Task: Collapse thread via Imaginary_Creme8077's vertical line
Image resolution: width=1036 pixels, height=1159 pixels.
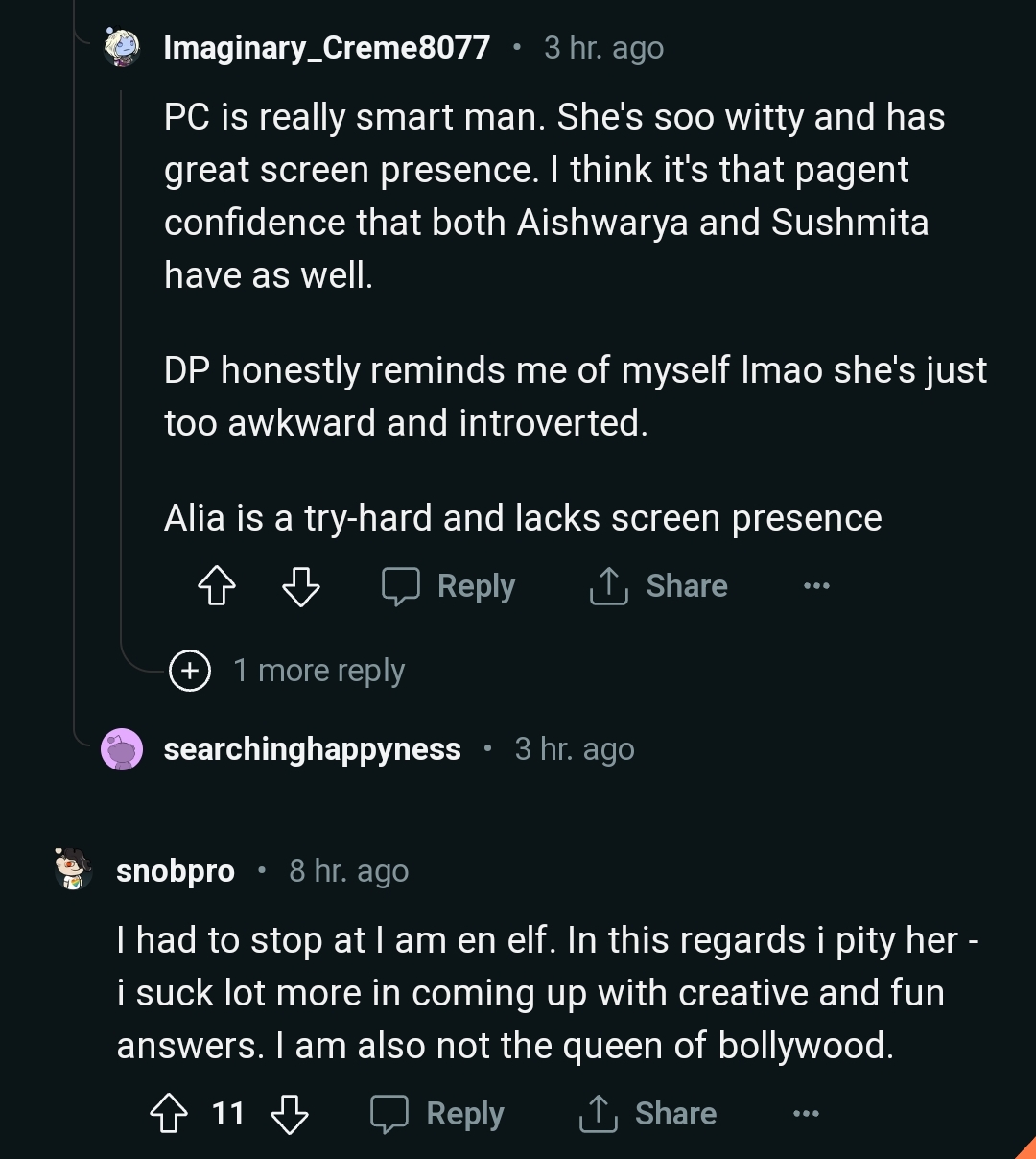Action: [x=122, y=365]
